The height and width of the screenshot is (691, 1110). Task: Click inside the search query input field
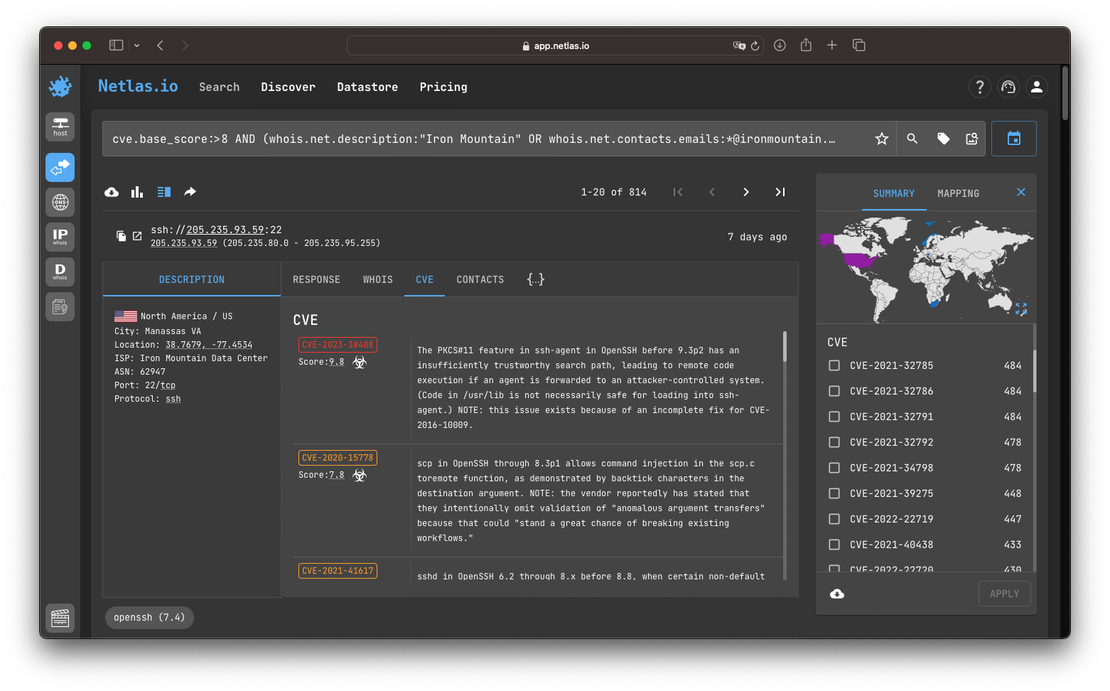[x=480, y=138]
